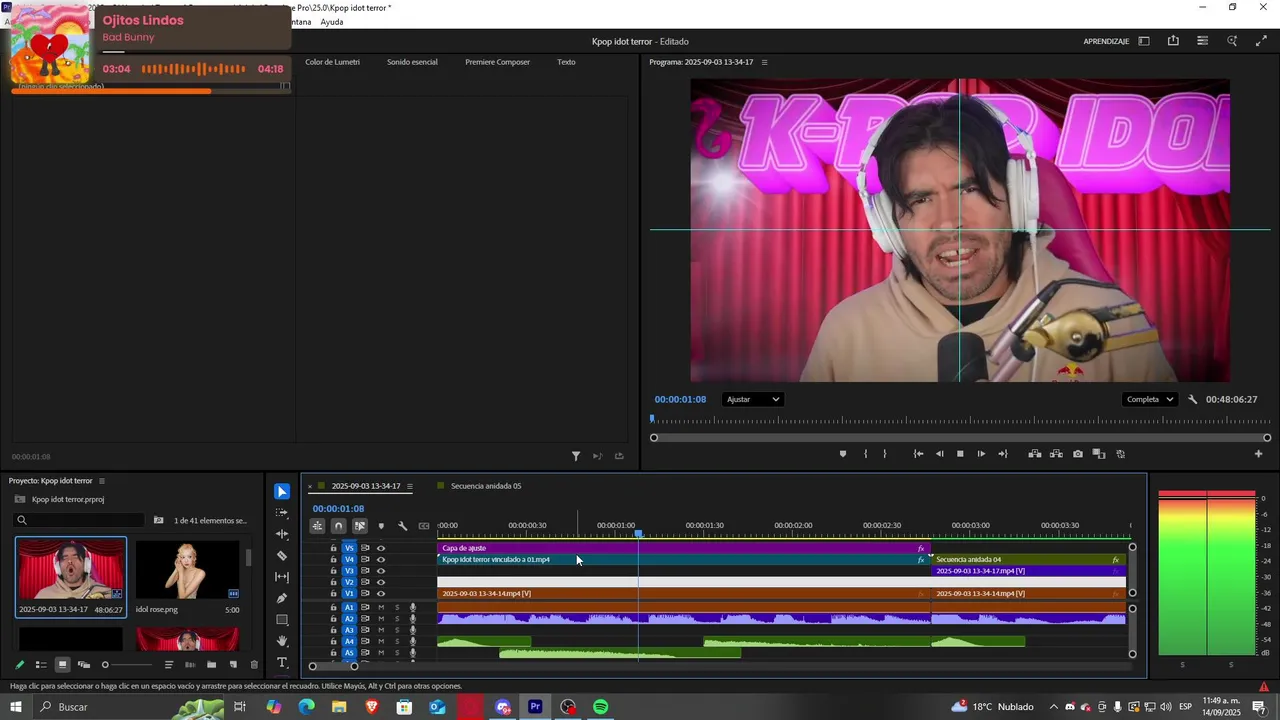Toggle Snap magnet in timeline
The width and height of the screenshot is (1280, 720).
click(338, 526)
